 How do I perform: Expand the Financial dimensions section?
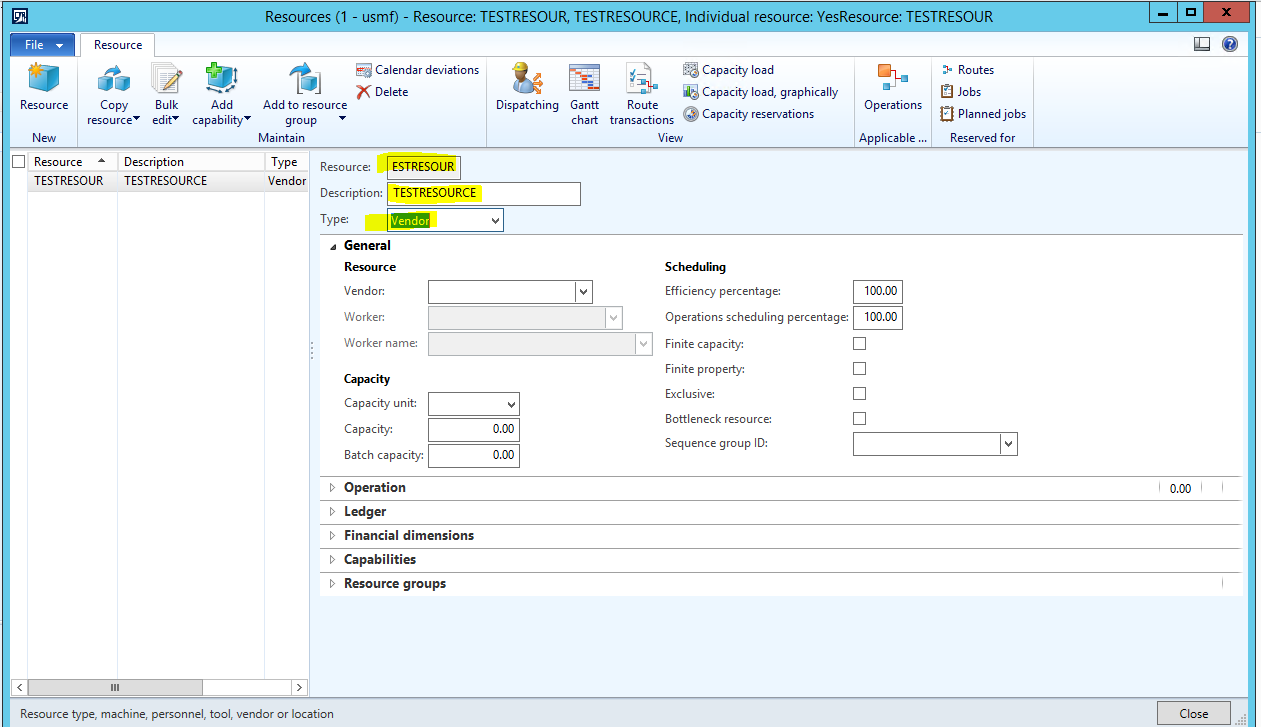pos(408,536)
